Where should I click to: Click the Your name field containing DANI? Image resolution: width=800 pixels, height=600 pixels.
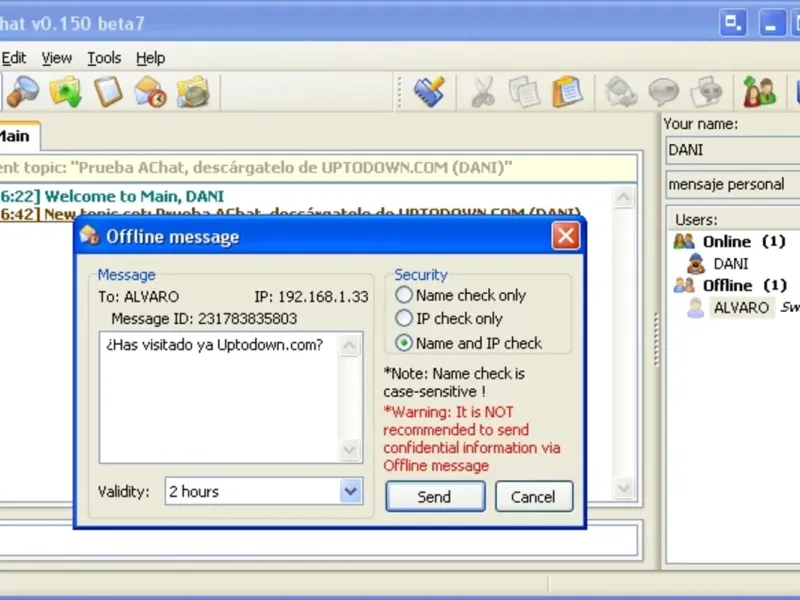(x=733, y=150)
